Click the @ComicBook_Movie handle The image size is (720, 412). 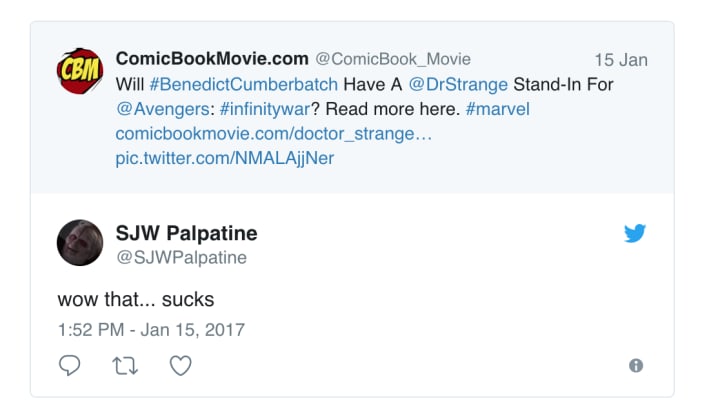pos(394,59)
